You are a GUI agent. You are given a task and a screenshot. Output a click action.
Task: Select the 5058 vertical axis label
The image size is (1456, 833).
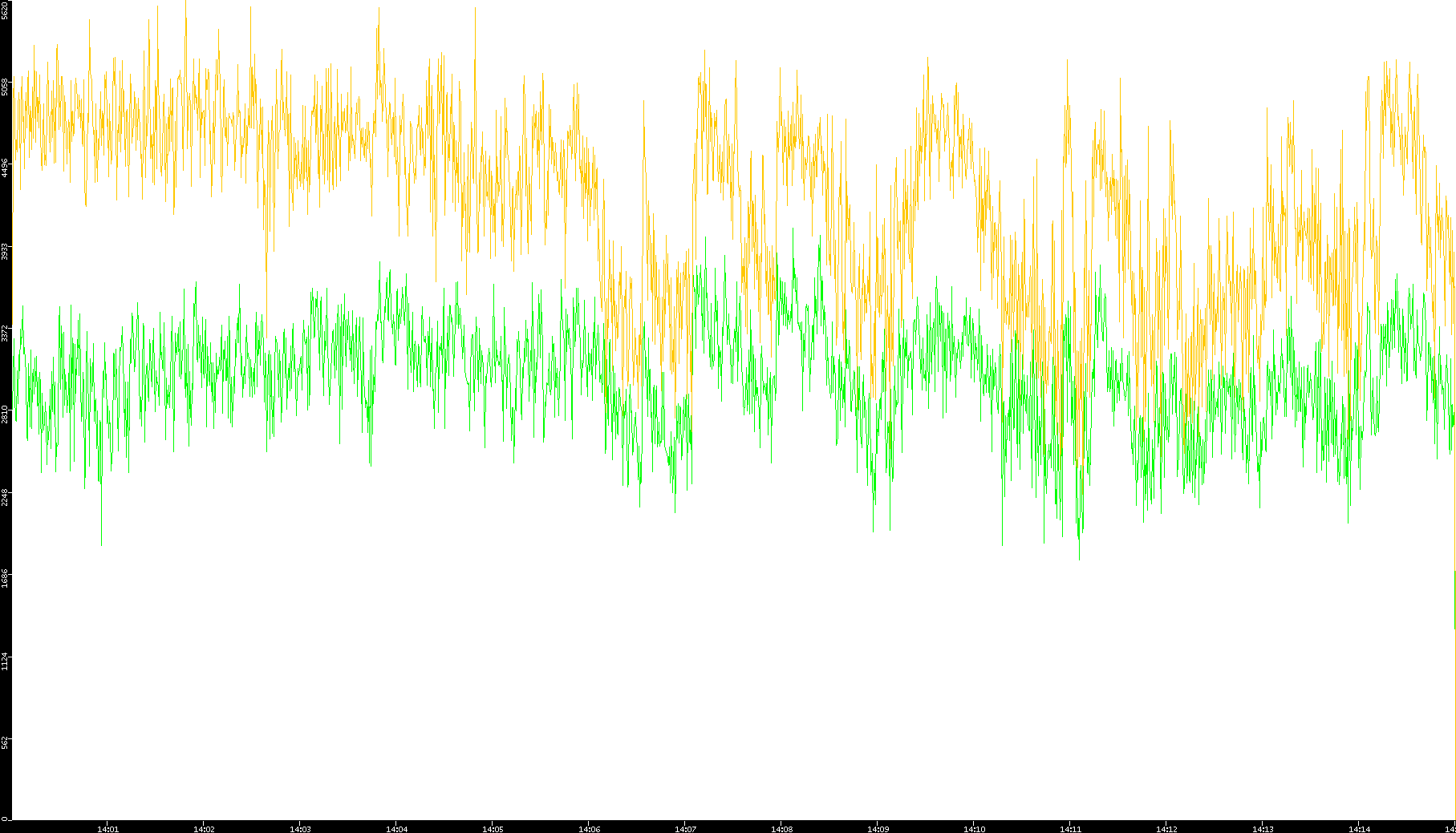6,87
